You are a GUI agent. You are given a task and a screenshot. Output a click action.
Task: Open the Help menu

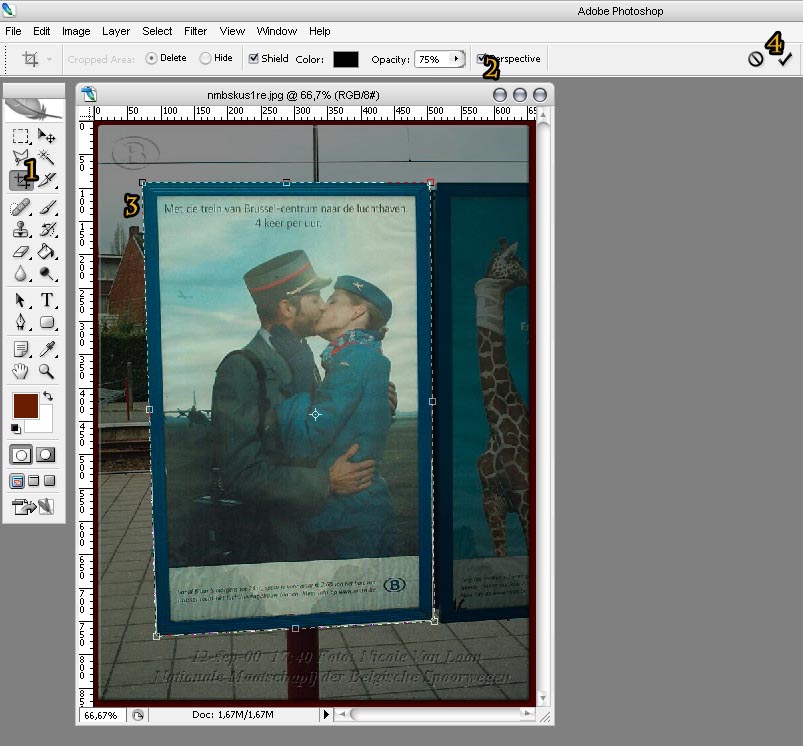tap(320, 31)
